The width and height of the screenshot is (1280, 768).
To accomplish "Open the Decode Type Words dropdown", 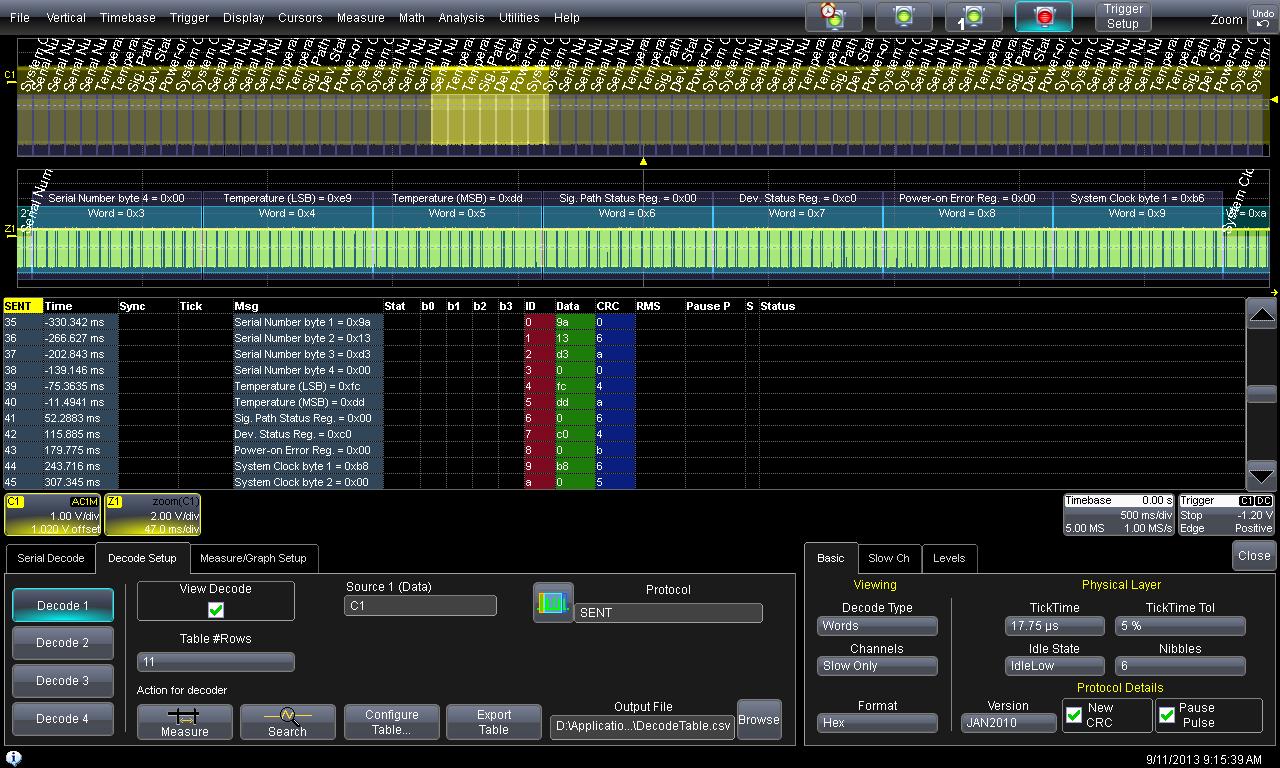I will [x=877, y=626].
